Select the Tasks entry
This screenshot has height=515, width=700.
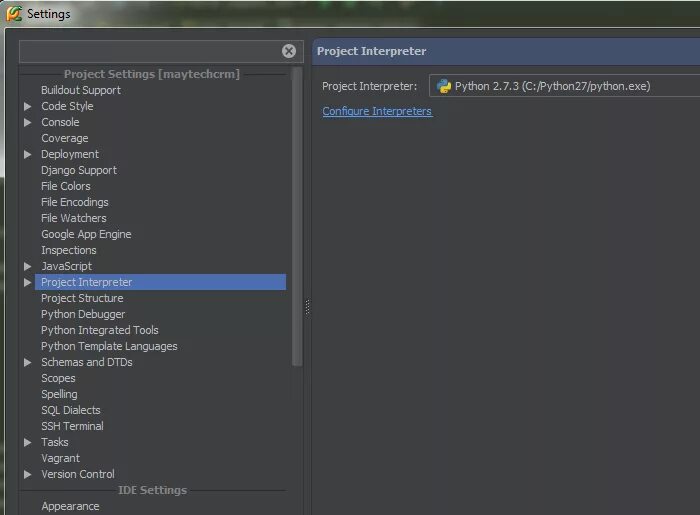click(x=55, y=442)
